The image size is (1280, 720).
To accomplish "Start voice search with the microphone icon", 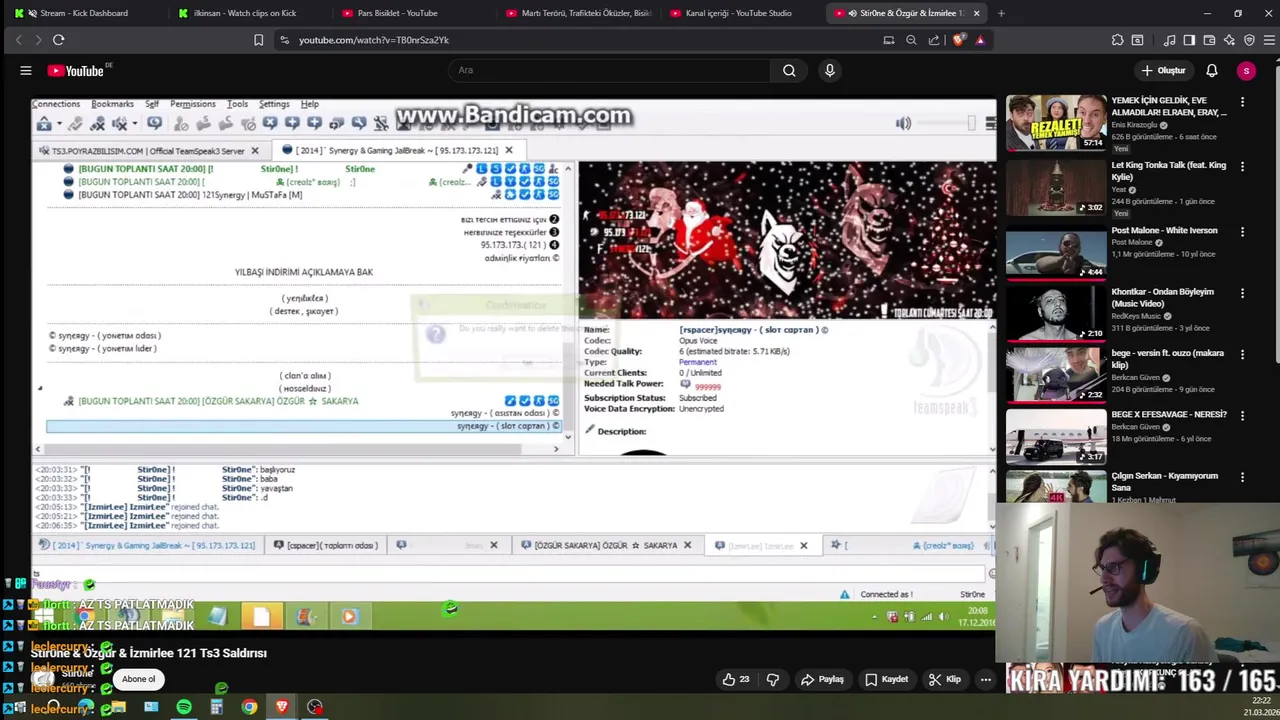I will (829, 70).
